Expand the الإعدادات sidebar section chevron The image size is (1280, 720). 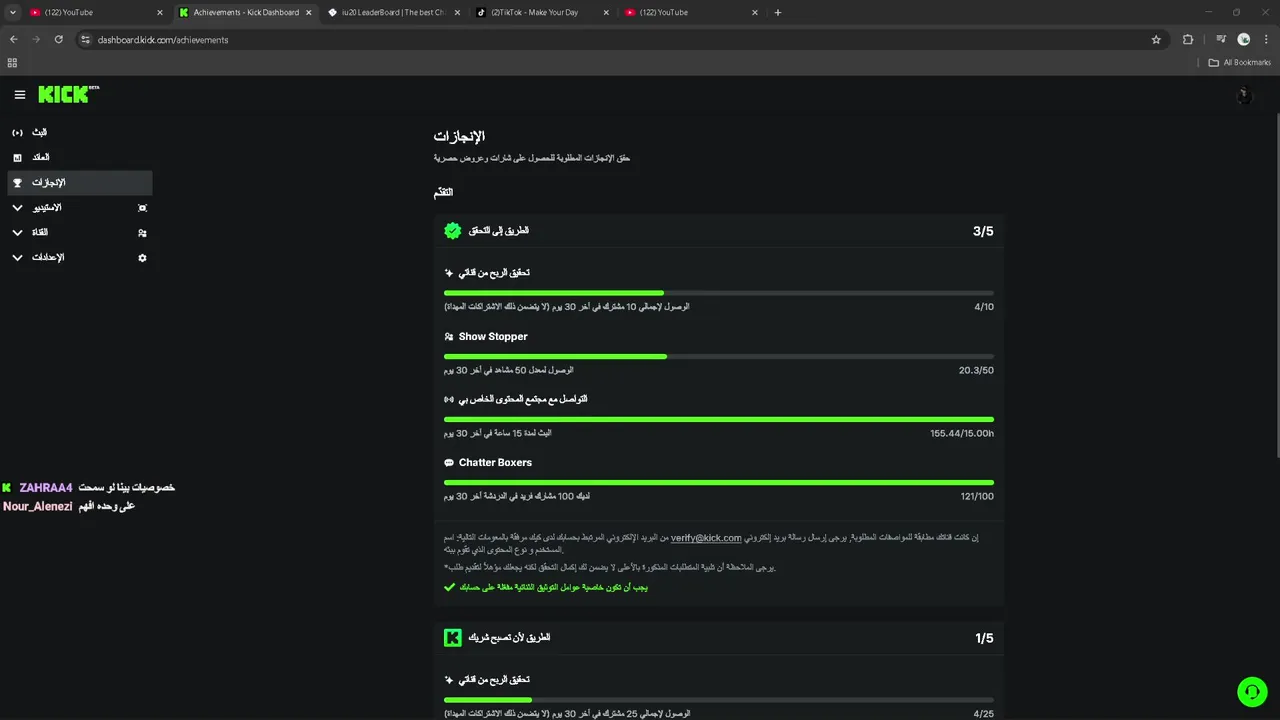(x=17, y=258)
